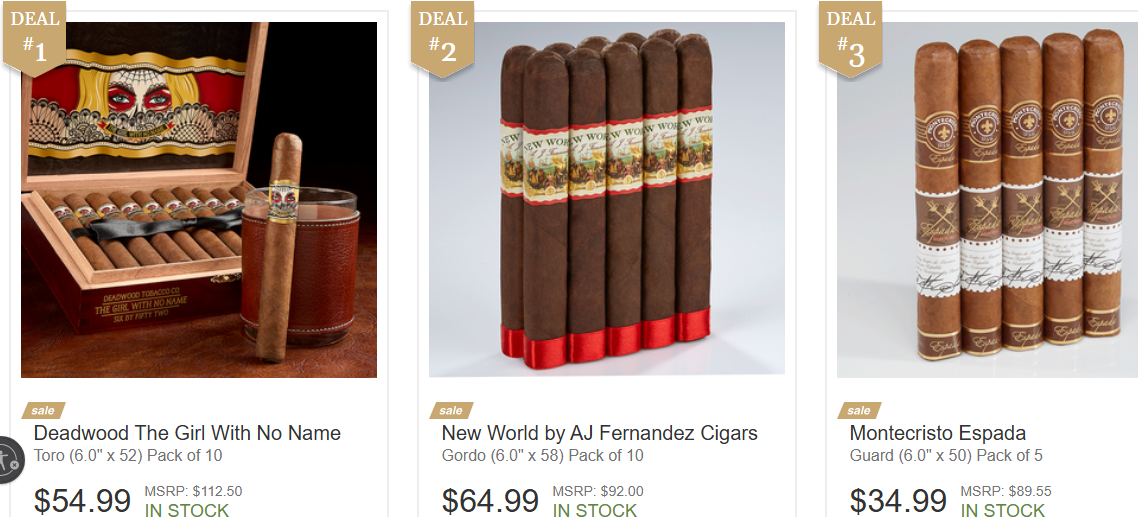
Task: Open New World cigar bundle image
Action: point(607,200)
